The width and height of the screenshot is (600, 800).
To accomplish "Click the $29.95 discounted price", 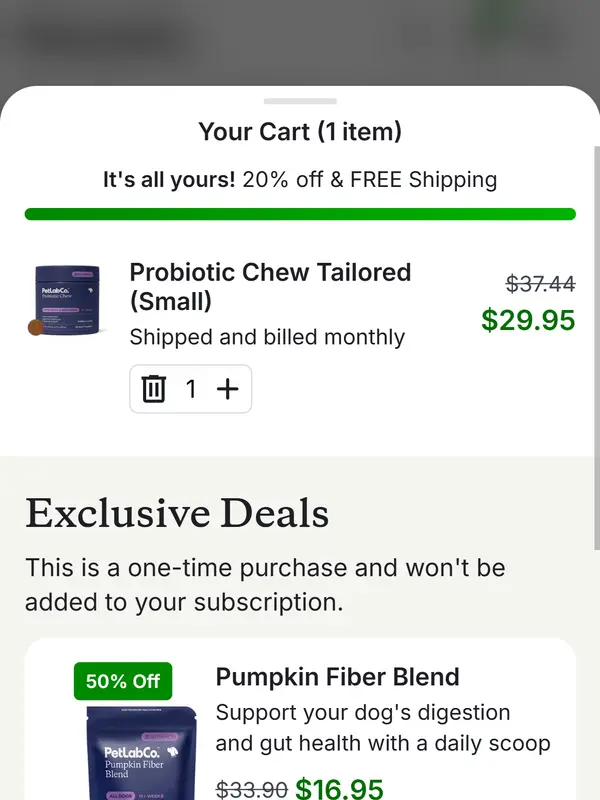I will tap(528, 319).
